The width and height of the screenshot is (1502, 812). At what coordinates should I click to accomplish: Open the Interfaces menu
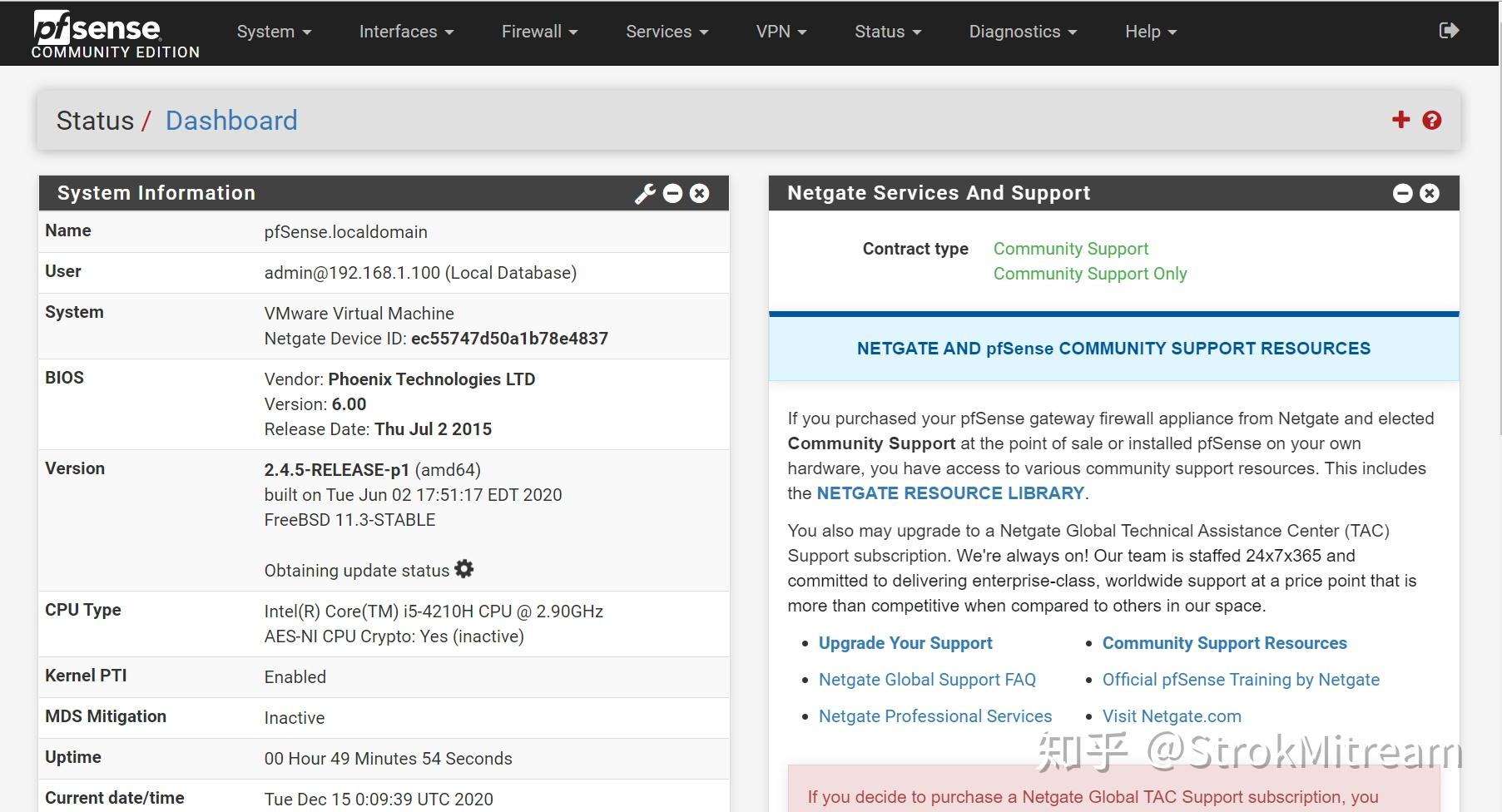(x=405, y=31)
